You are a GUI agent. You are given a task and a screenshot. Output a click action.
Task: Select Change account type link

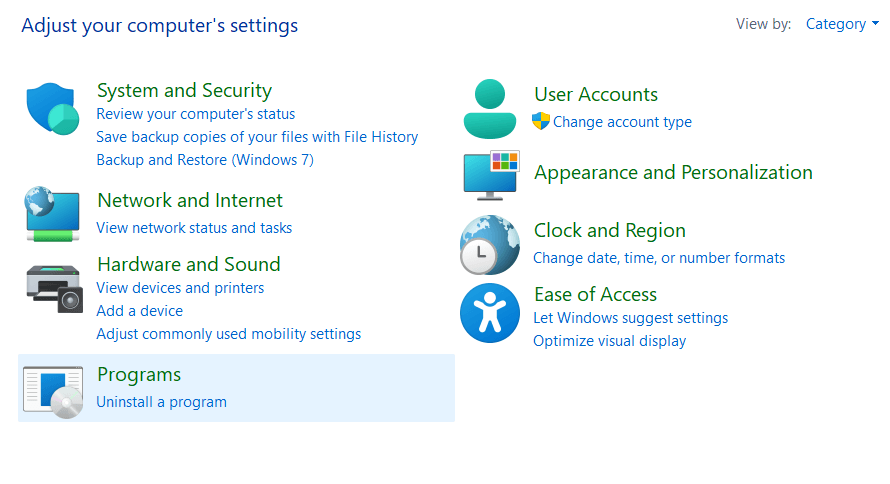click(x=623, y=122)
